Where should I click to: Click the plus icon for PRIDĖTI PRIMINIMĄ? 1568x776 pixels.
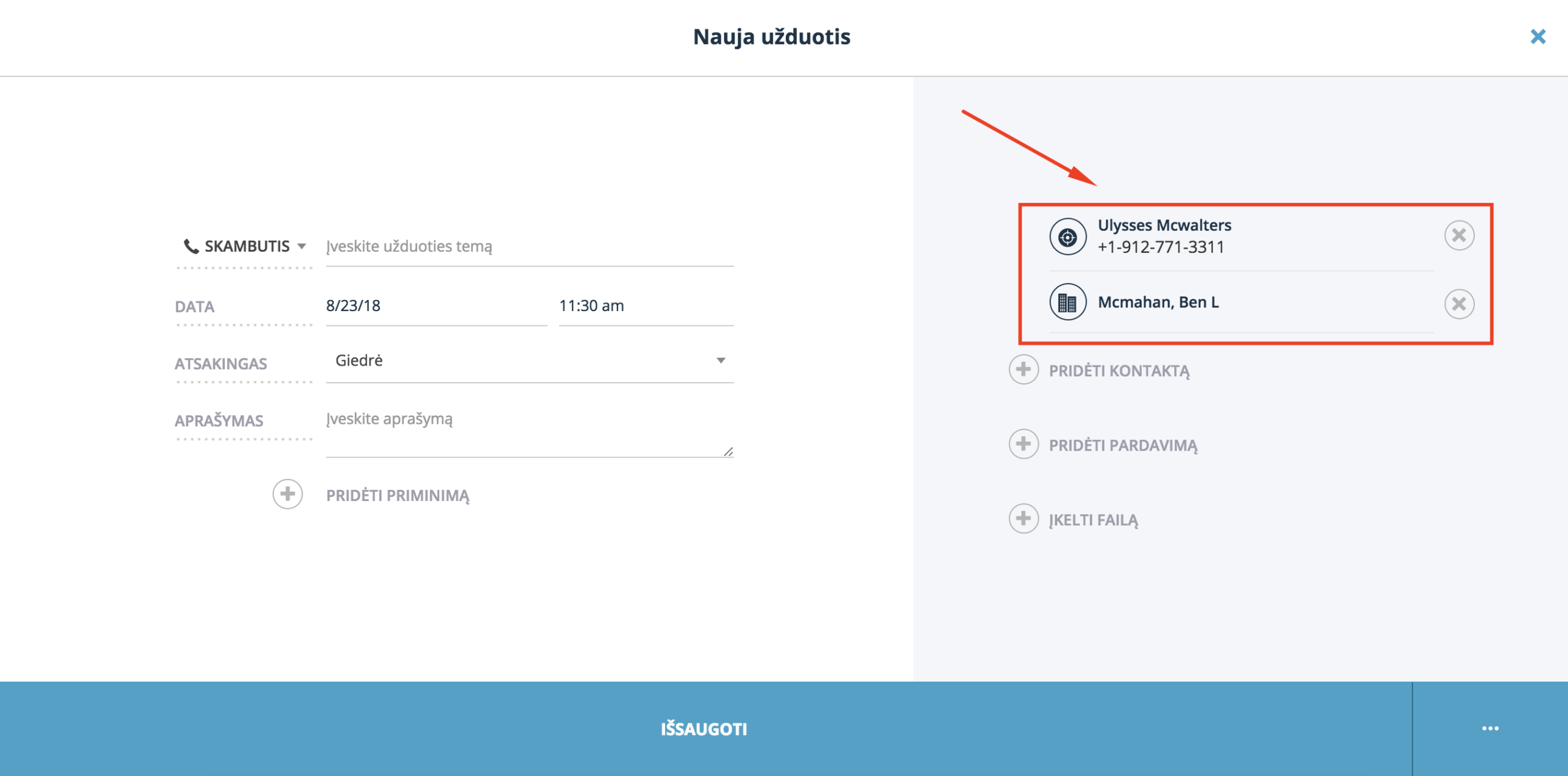(287, 494)
